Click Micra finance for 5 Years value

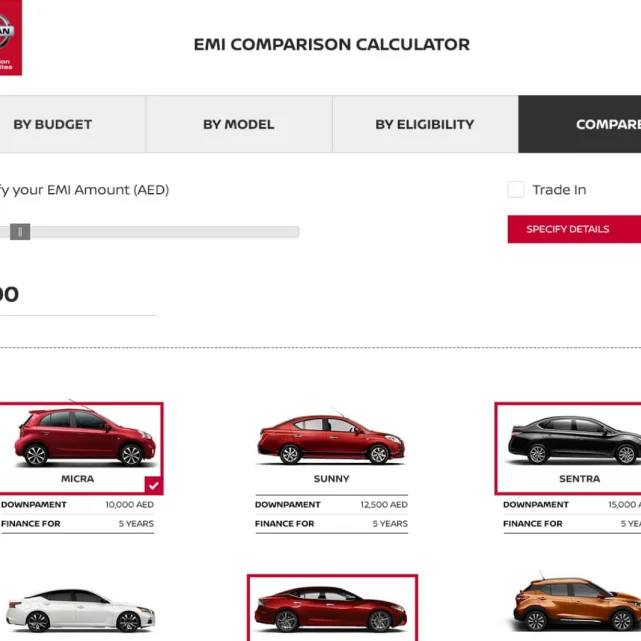pos(136,524)
